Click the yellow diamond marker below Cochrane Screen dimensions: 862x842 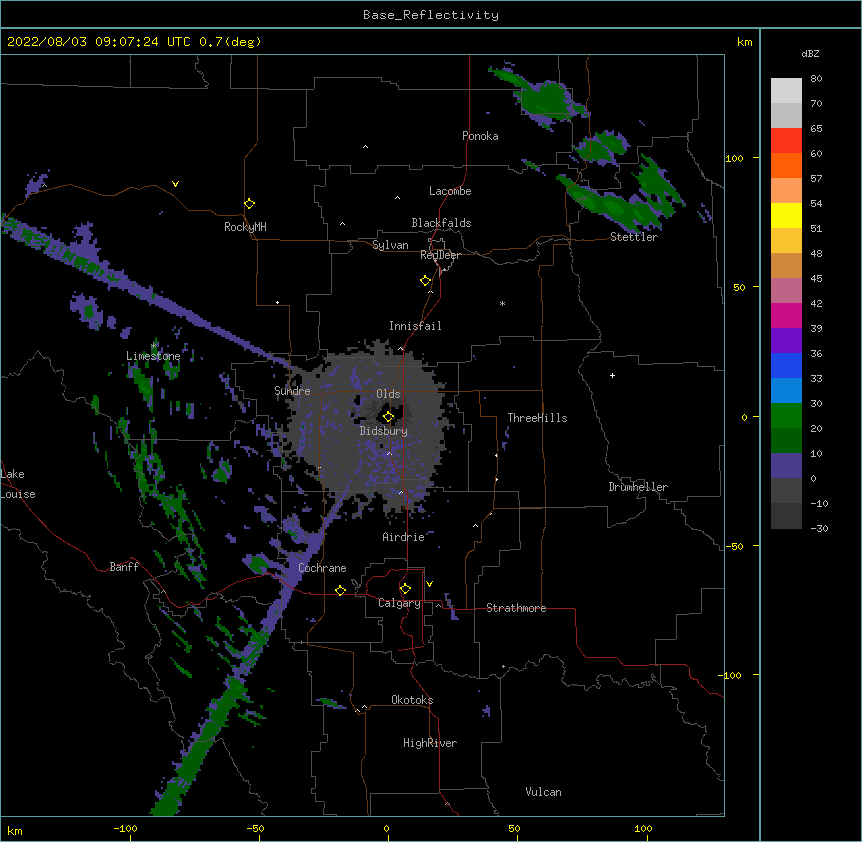click(x=340, y=590)
